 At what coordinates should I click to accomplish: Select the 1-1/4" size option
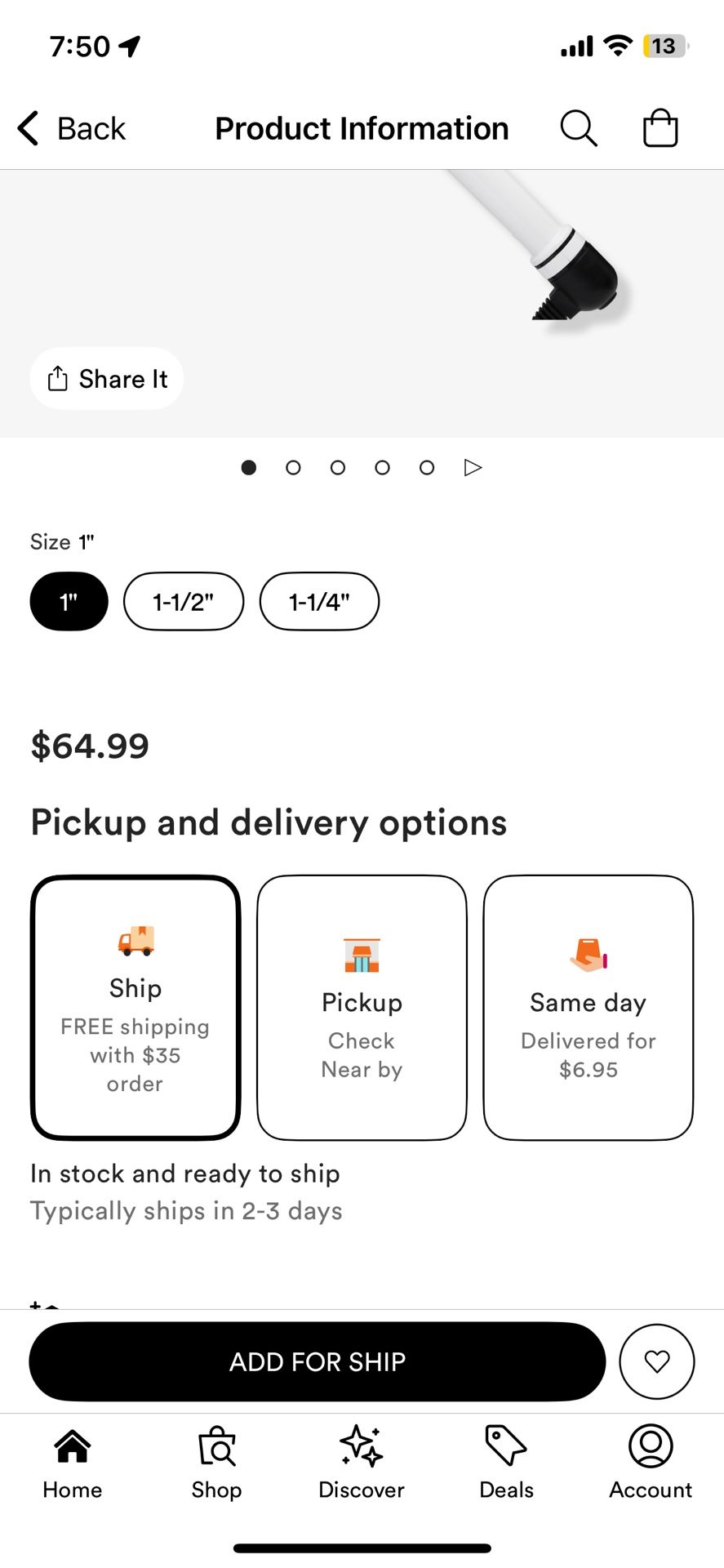tap(319, 602)
